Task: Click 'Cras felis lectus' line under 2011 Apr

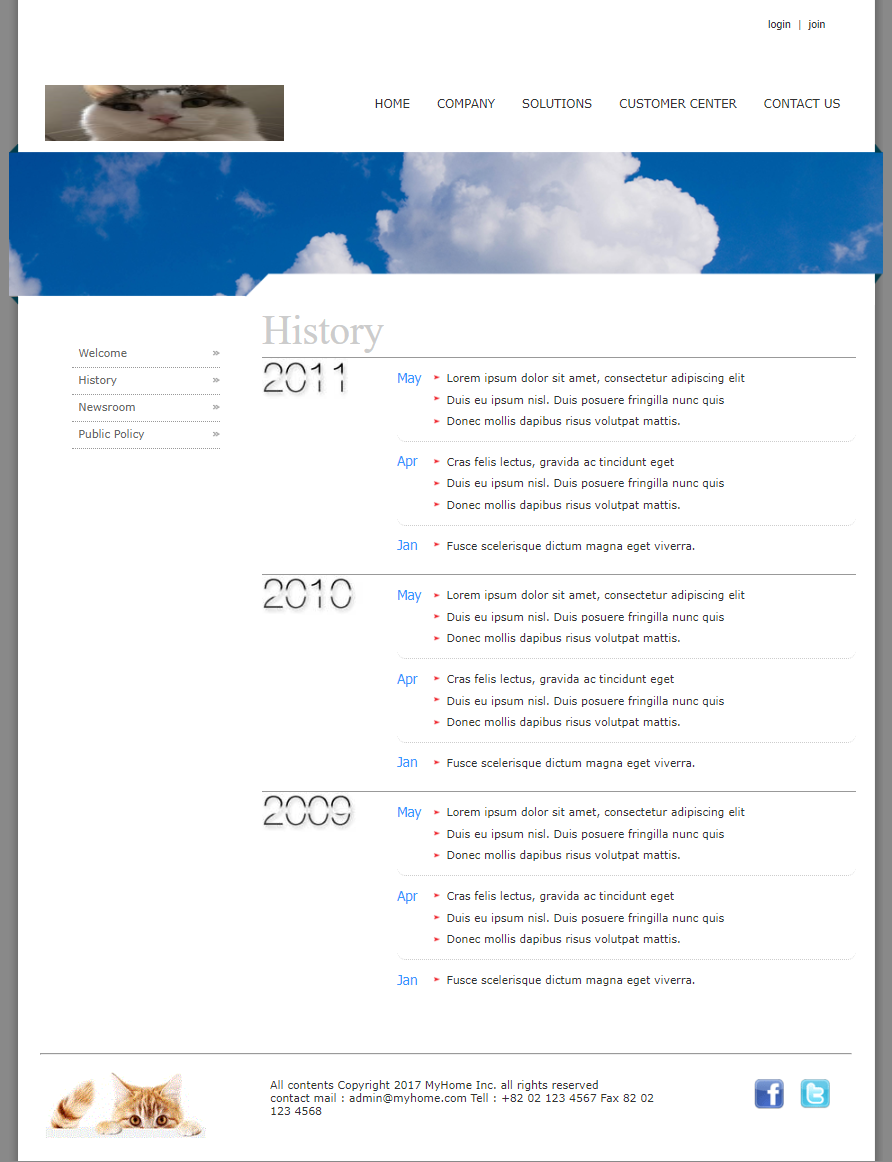Action: coord(560,462)
